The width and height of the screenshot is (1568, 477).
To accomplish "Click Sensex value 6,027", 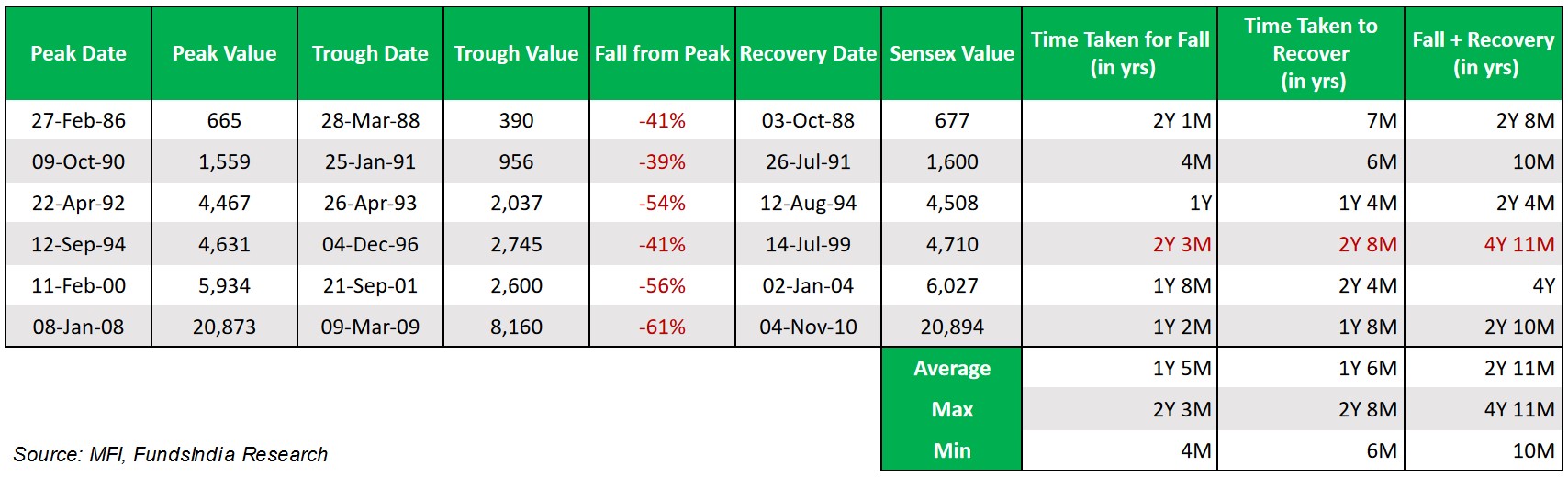I will tap(952, 285).
